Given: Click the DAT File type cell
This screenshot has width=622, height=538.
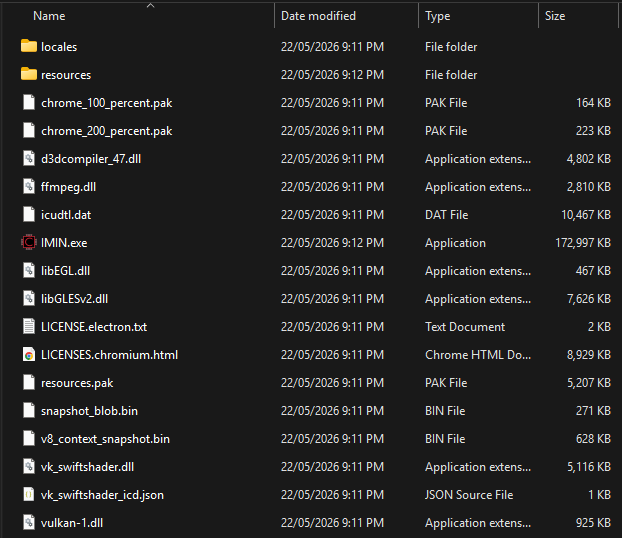Looking at the screenshot, I should pos(447,215).
